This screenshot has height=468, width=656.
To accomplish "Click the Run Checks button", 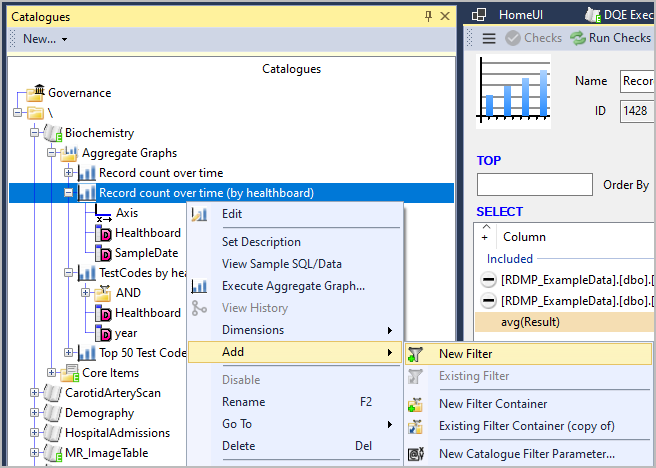I will click(x=611, y=38).
